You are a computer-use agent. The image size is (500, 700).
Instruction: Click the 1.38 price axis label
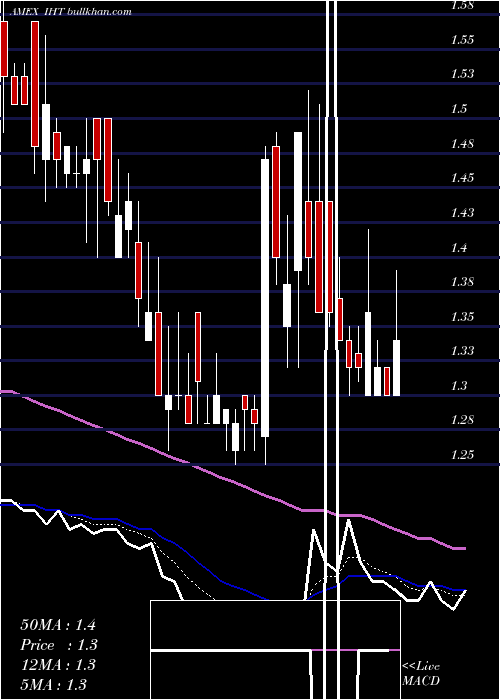point(462,282)
